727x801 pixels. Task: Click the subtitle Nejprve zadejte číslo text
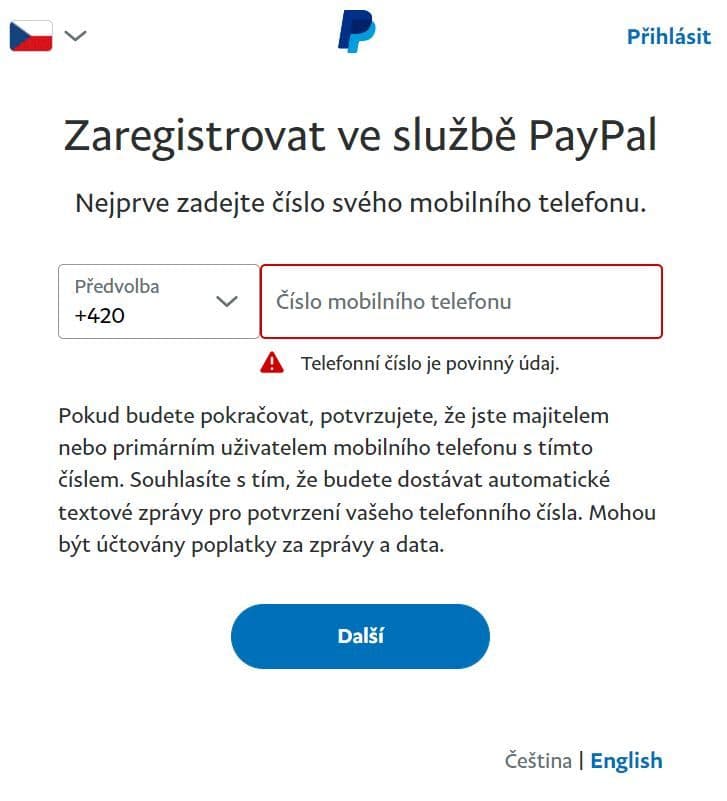(361, 203)
